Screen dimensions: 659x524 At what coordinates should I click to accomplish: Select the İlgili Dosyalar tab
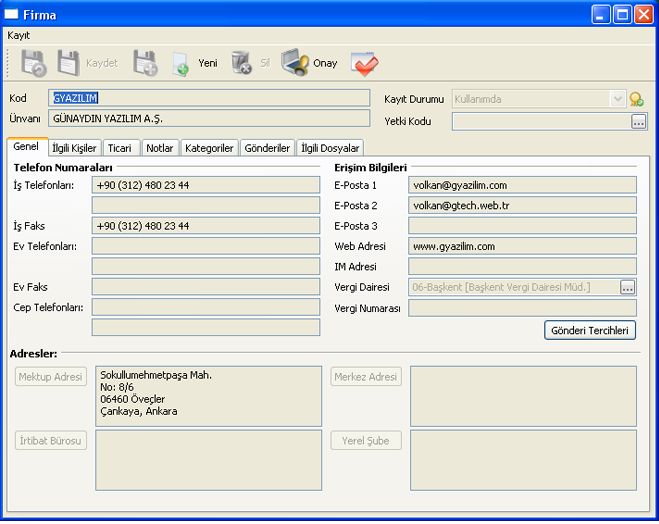329,148
